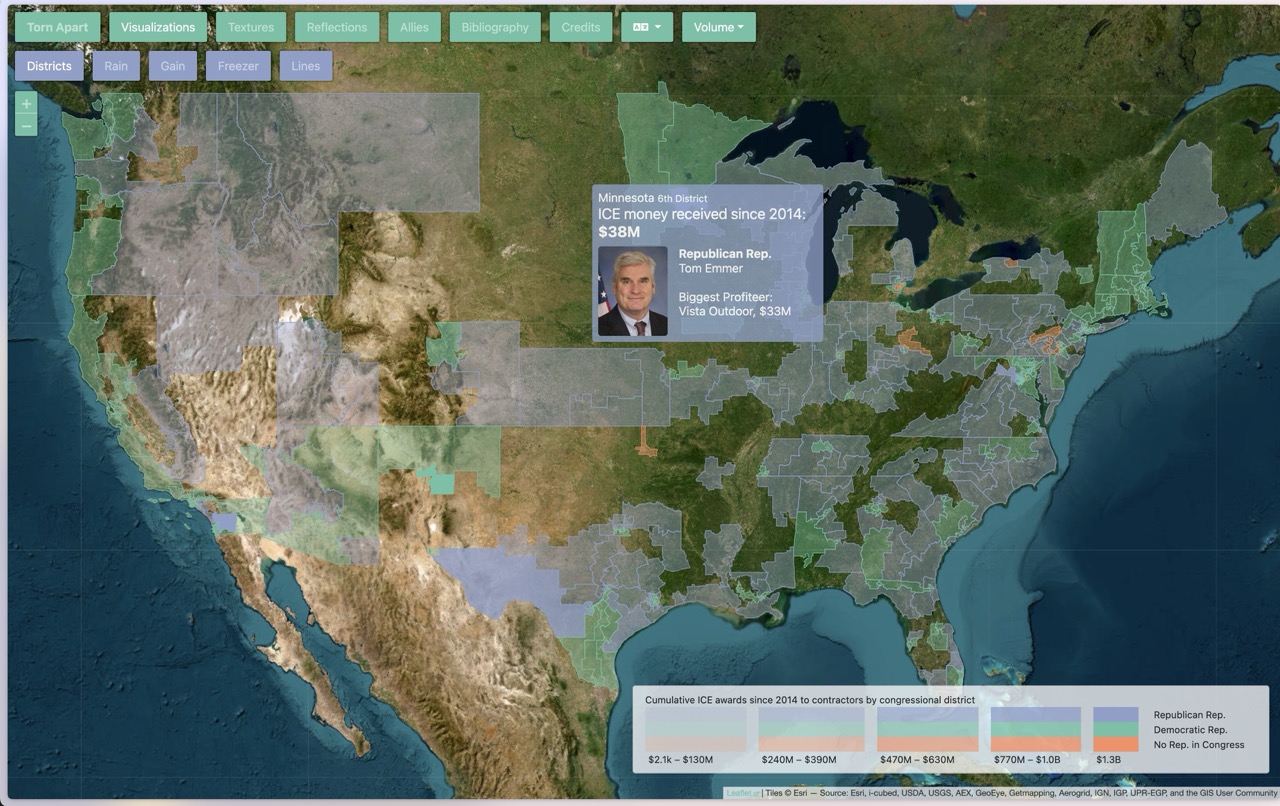1280x806 pixels.
Task: Switch to the Freezer visualization
Action: 238,66
